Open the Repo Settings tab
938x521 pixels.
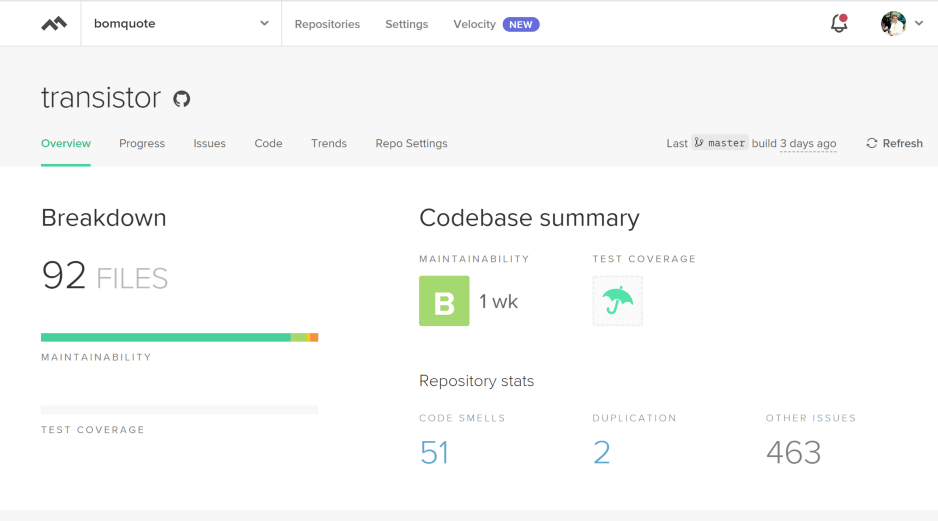(x=412, y=144)
